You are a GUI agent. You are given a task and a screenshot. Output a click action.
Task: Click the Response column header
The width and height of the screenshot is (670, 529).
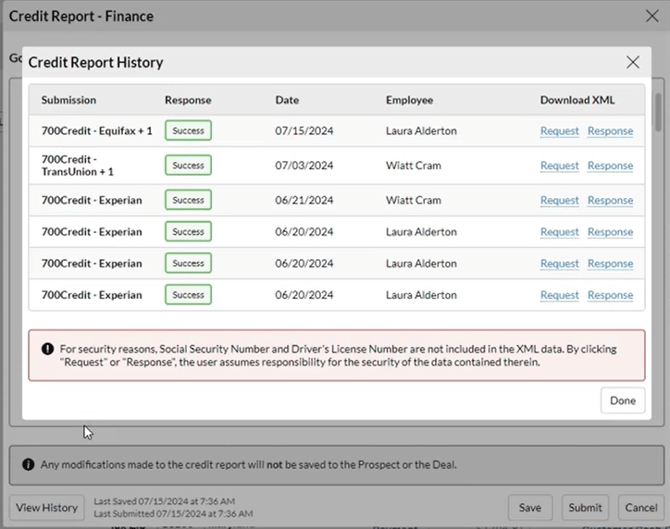pyautogui.click(x=188, y=100)
